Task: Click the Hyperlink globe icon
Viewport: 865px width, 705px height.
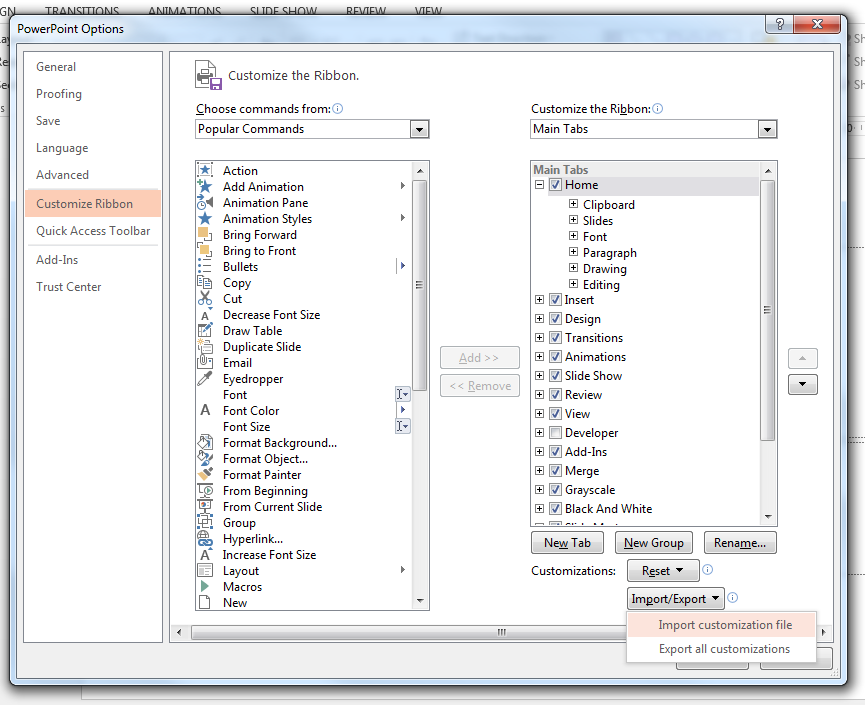Action: 205,538
